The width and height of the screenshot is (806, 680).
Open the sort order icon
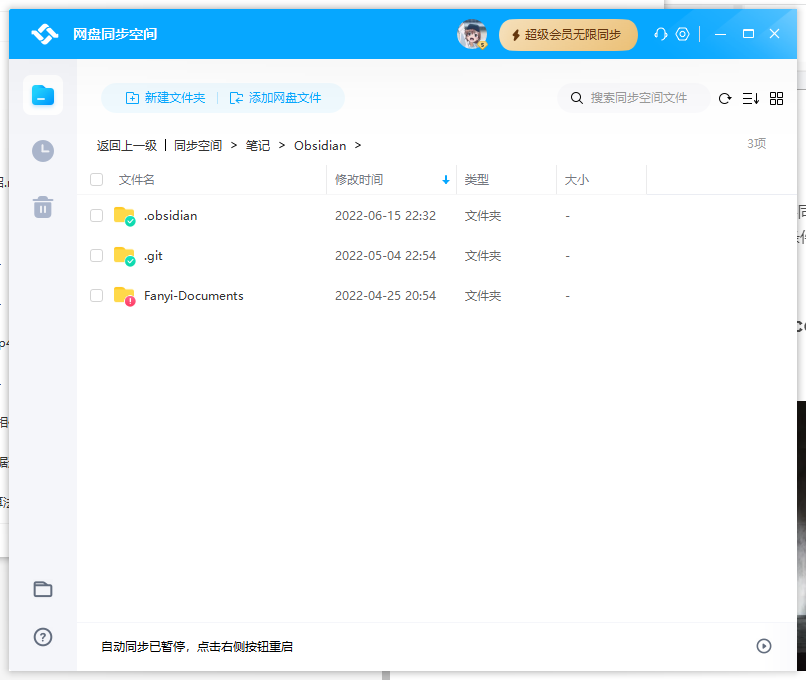(750, 98)
